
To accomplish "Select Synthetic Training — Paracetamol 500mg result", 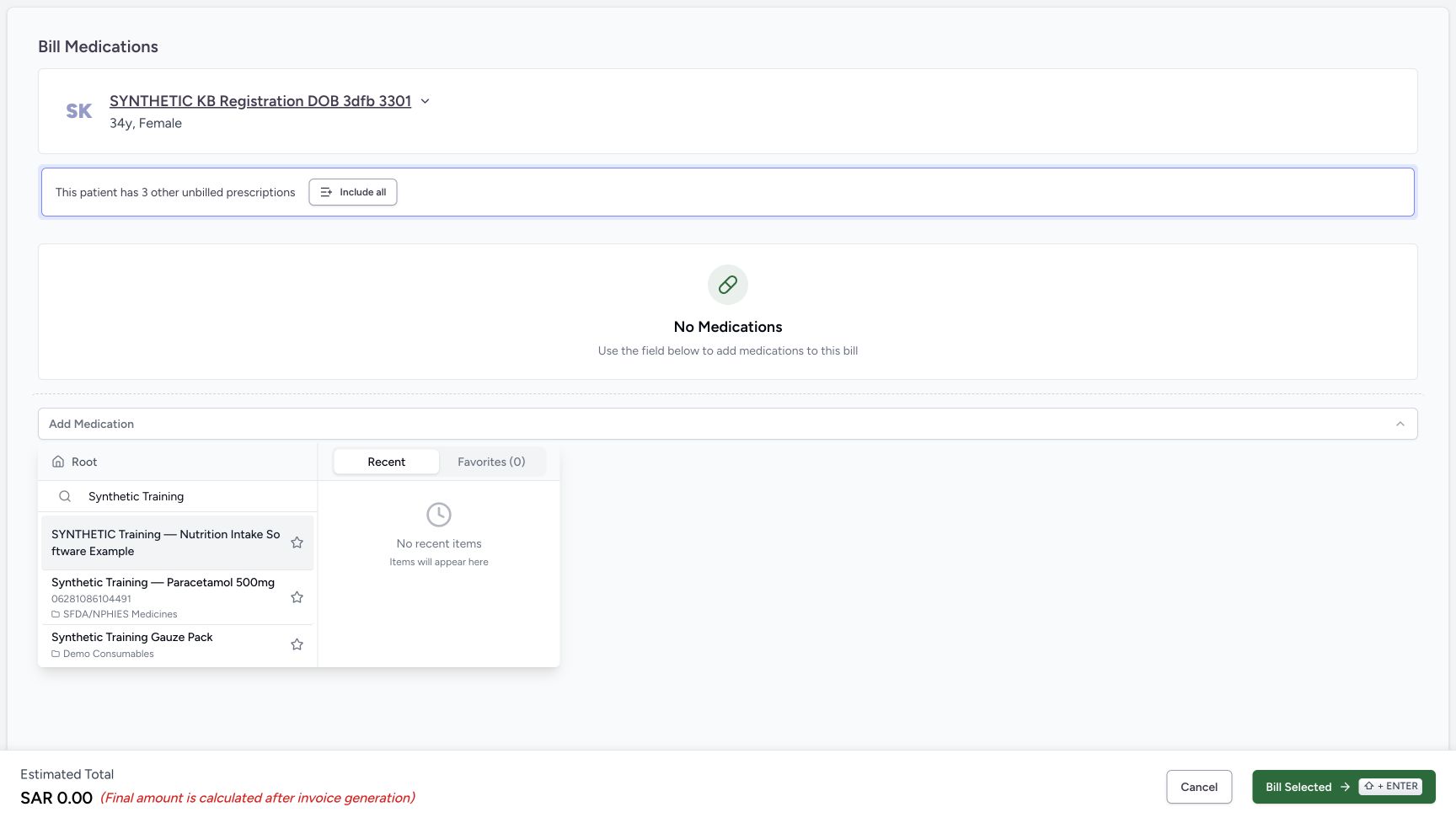I will [x=178, y=597].
